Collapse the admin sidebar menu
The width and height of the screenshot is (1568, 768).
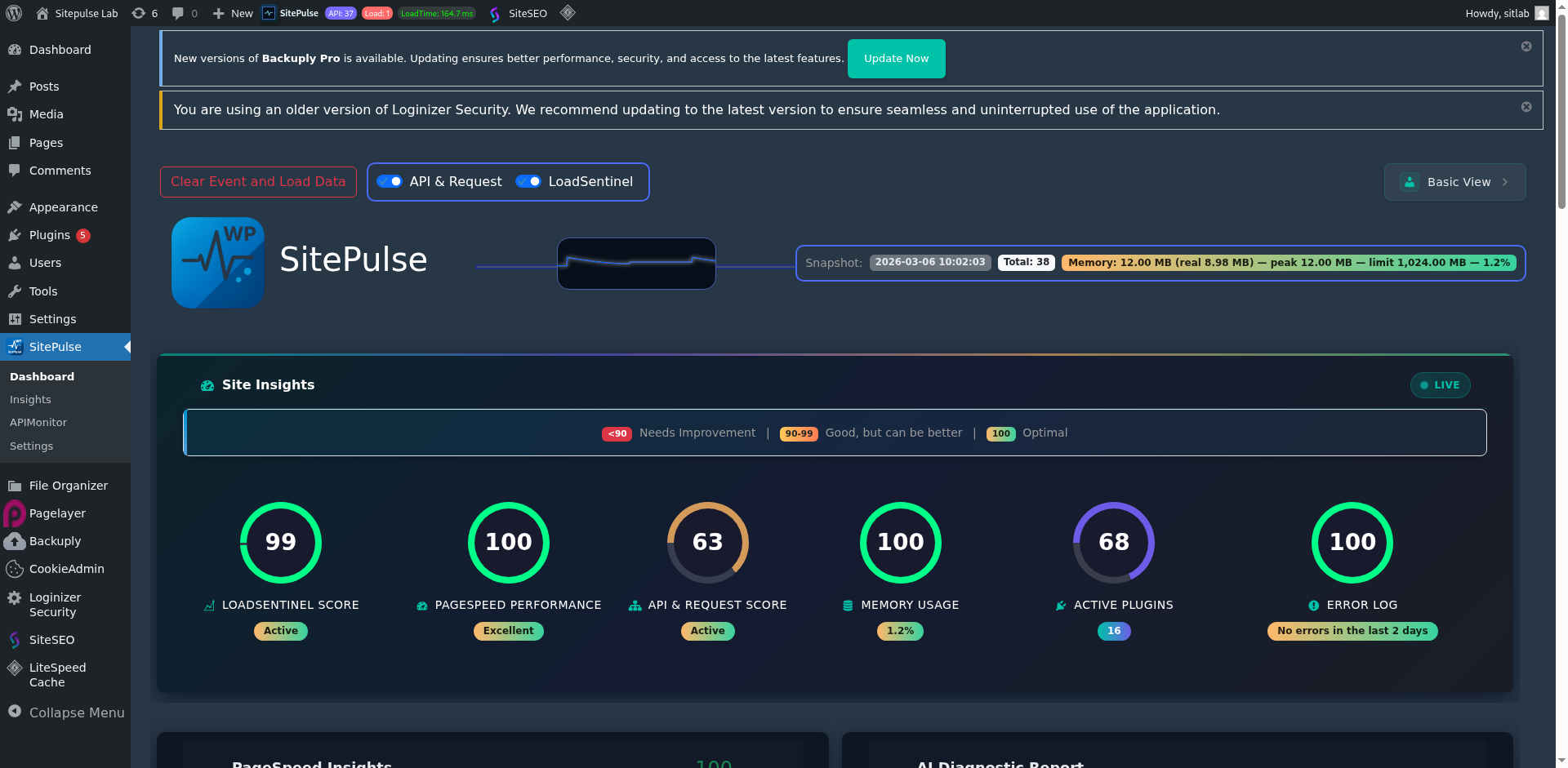(x=65, y=713)
